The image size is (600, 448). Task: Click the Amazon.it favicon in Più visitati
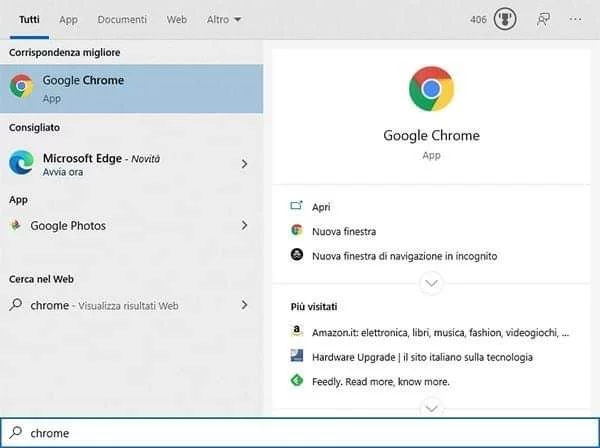point(297,331)
